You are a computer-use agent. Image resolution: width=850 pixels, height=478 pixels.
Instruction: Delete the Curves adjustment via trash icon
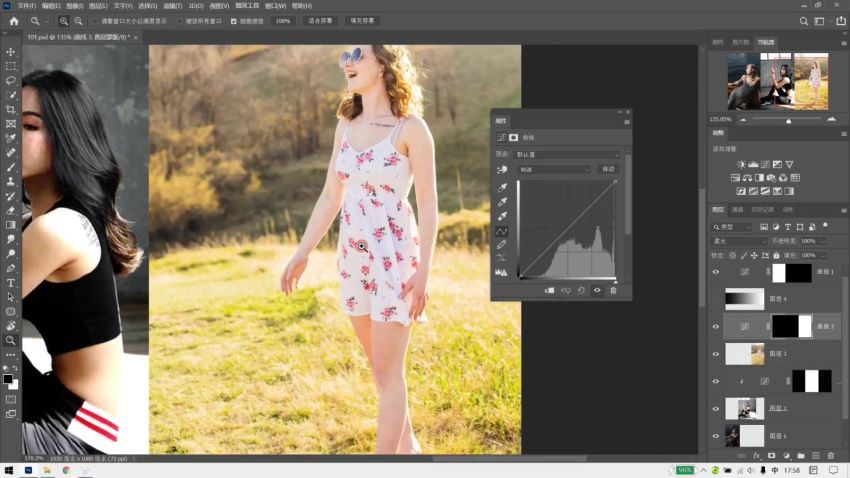point(613,290)
